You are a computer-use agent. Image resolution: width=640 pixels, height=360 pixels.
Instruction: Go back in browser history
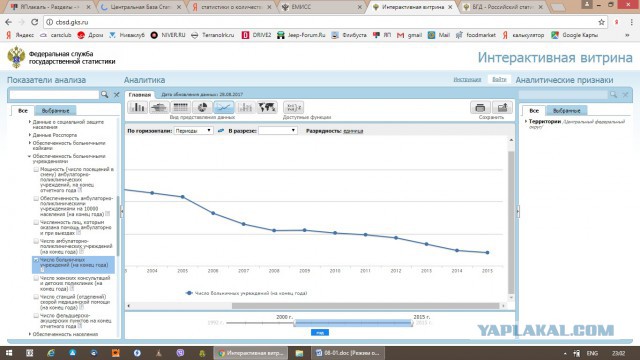[x=9, y=22]
